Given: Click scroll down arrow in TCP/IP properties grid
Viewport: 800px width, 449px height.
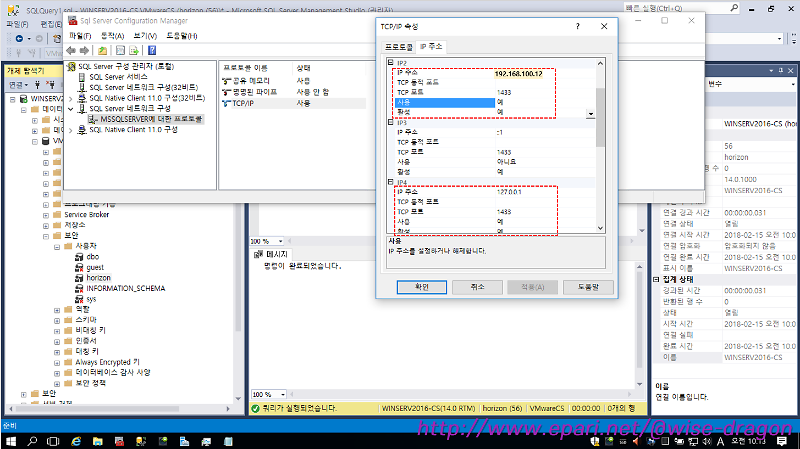Looking at the screenshot, I should [x=600, y=228].
